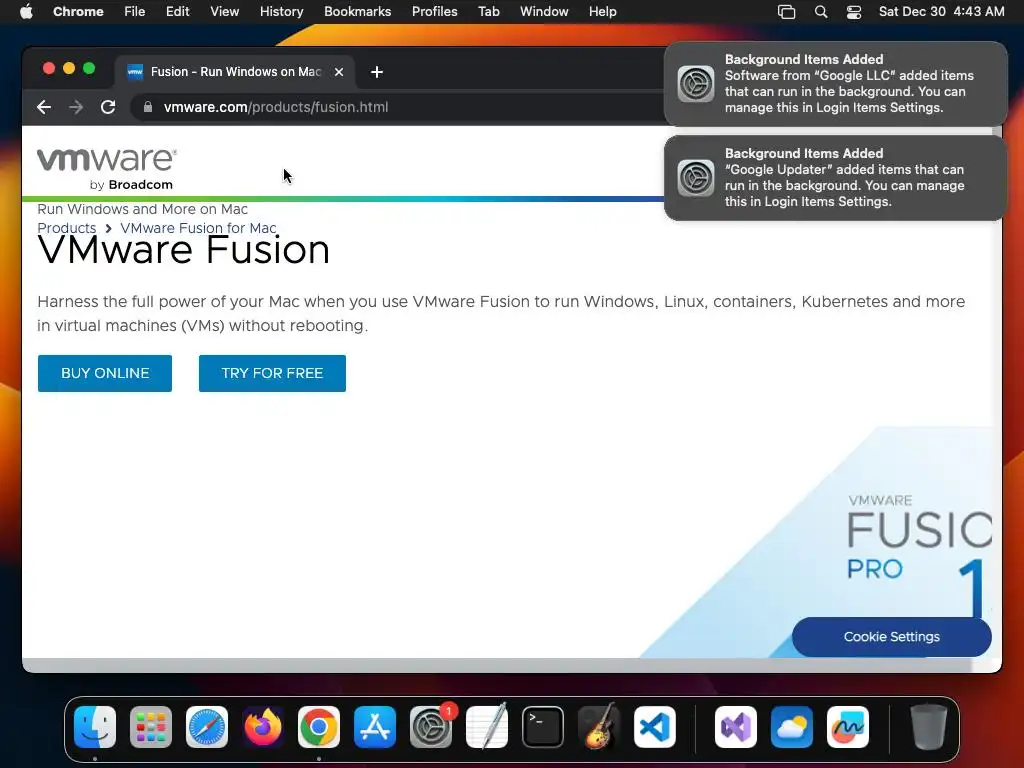
Task: Open Spotlight search in menu bar
Action: click(821, 11)
